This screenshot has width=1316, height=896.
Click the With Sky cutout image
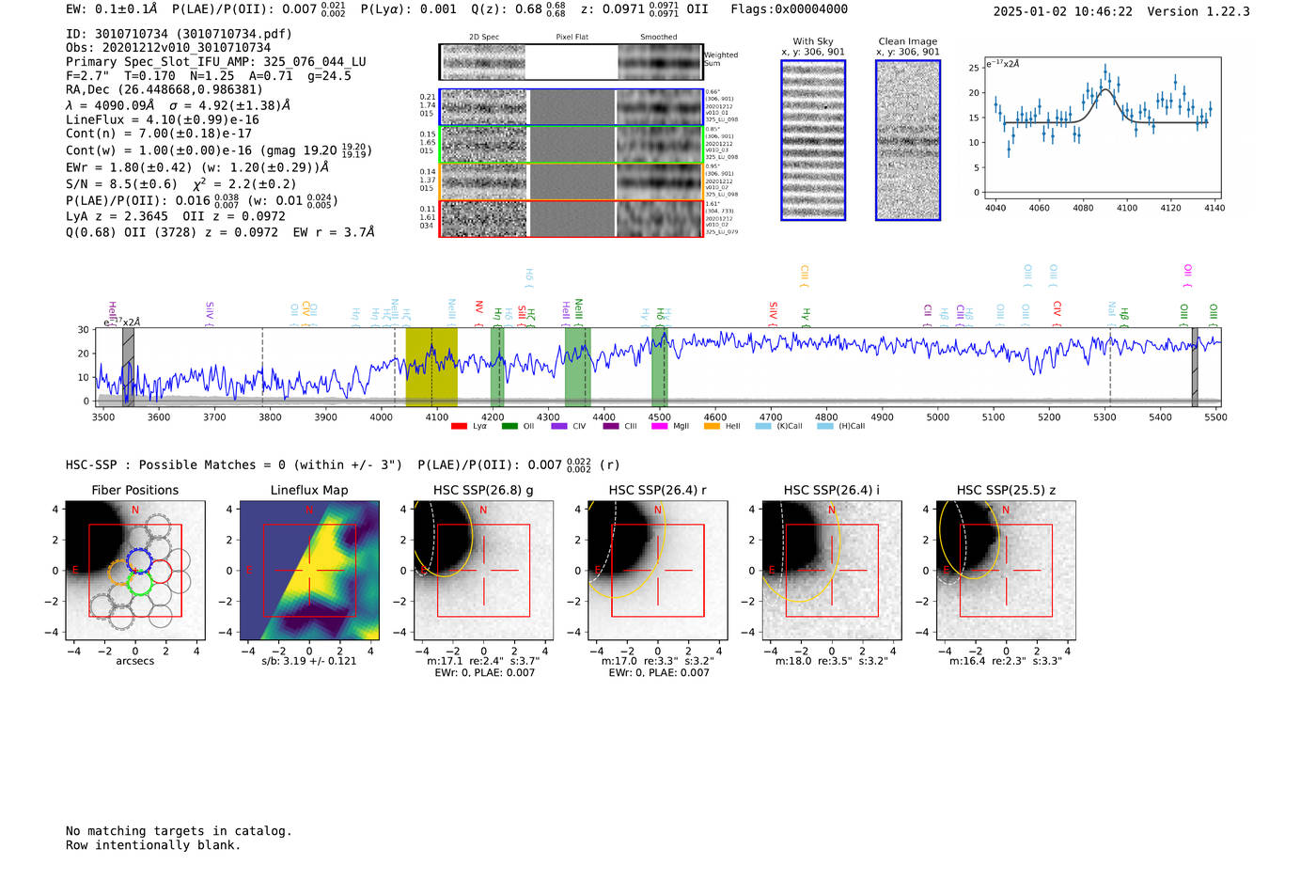(813, 140)
